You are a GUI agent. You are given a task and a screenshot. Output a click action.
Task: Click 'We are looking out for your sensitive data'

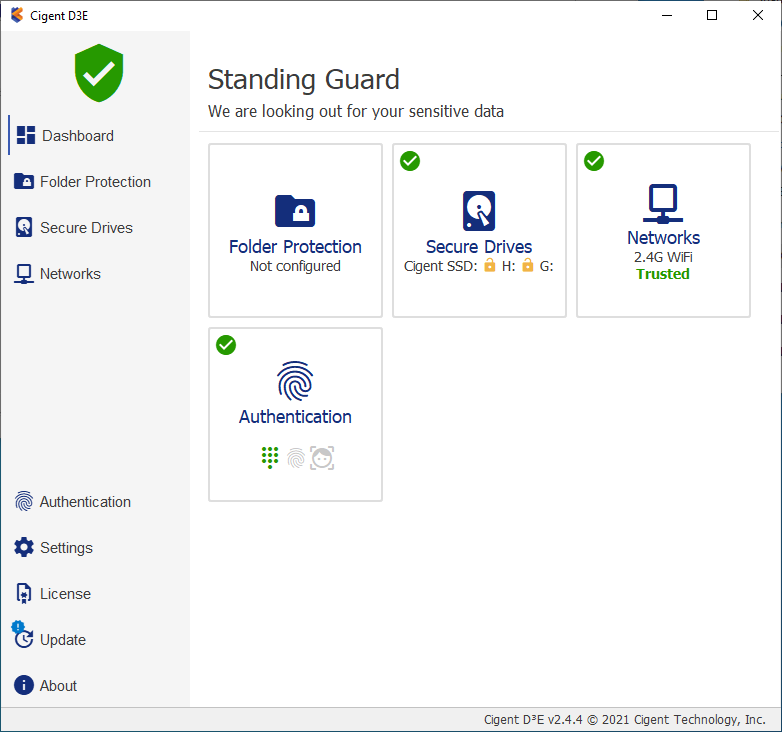tap(356, 111)
